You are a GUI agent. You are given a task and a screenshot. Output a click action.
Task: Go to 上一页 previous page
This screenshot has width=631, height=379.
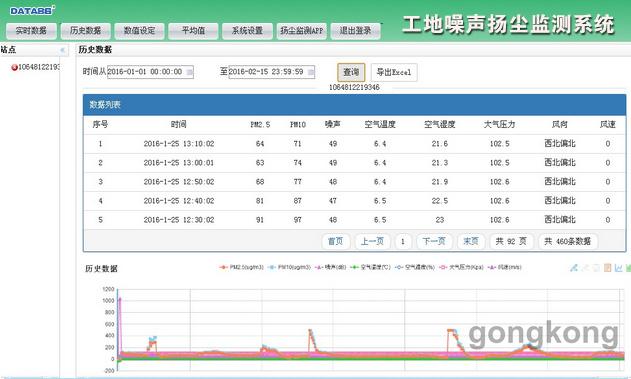(372, 241)
